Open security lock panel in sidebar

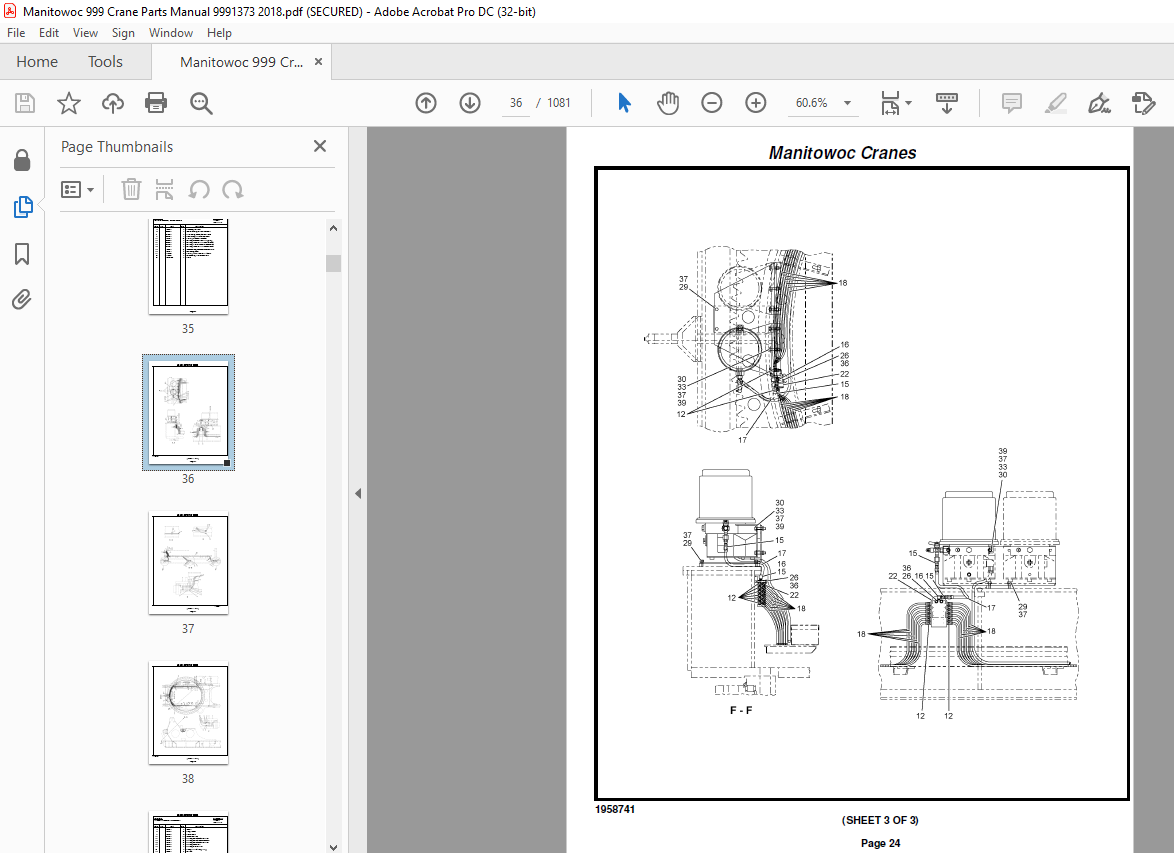click(x=22, y=160)
